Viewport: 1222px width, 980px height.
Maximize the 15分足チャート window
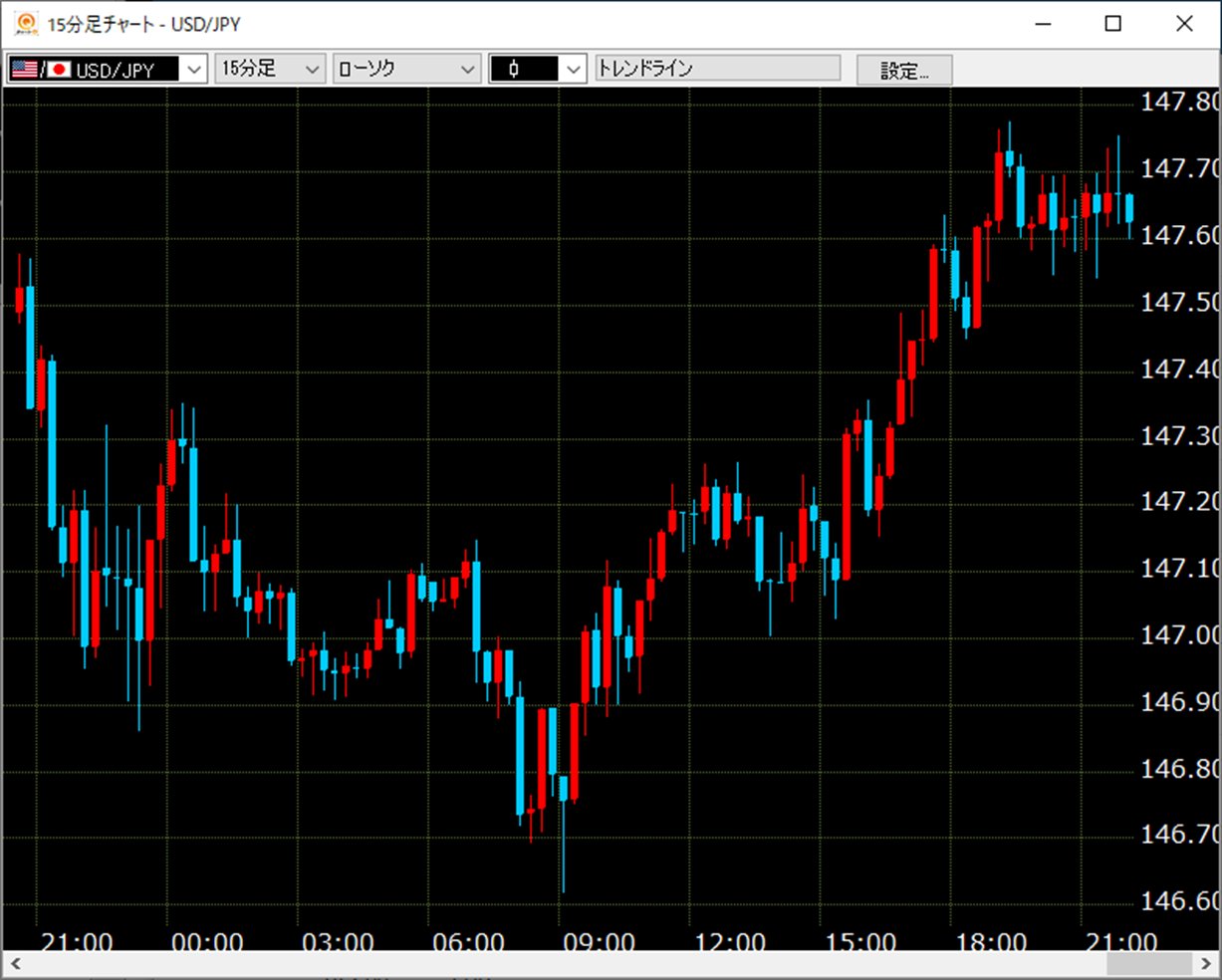pyautogui.click(x=1113, y=24)
